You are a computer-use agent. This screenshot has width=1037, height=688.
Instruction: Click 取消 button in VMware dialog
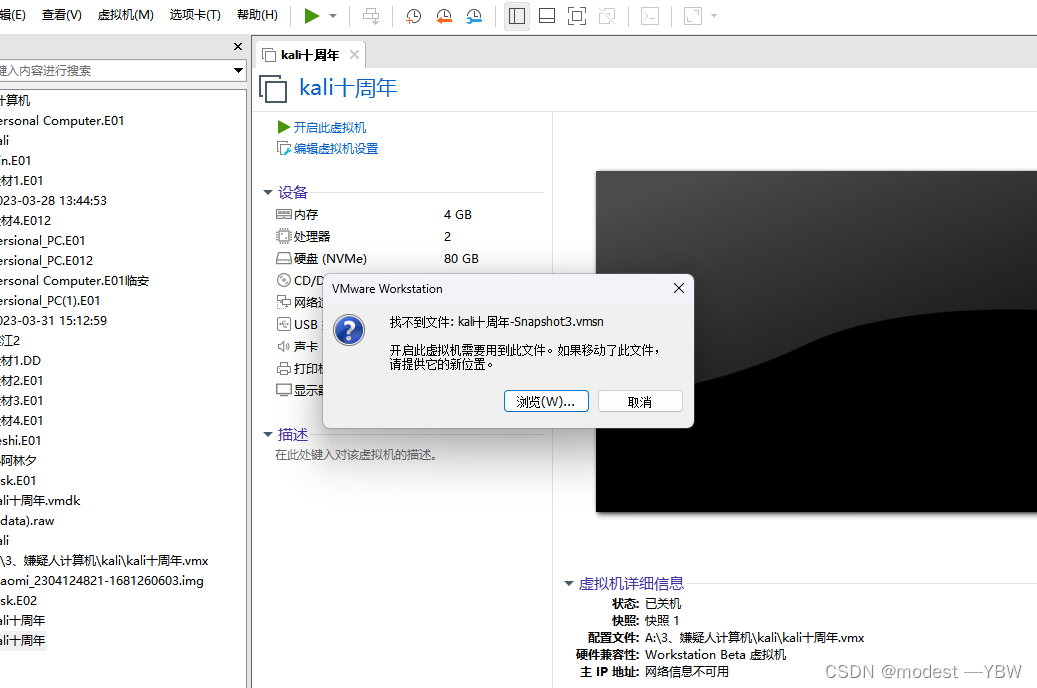pyautogui.click(x=640, y=402)
